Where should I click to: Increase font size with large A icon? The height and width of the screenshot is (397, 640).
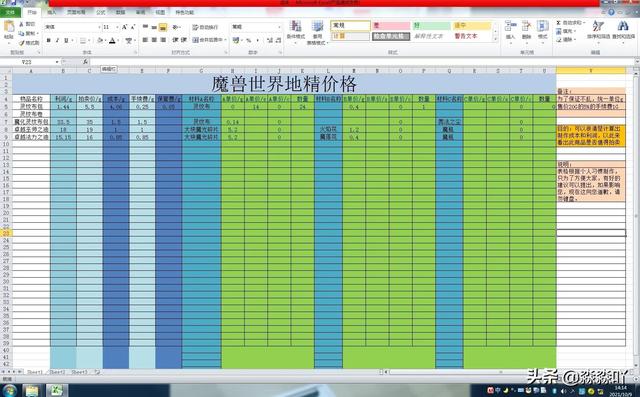(x=124, y=27)
